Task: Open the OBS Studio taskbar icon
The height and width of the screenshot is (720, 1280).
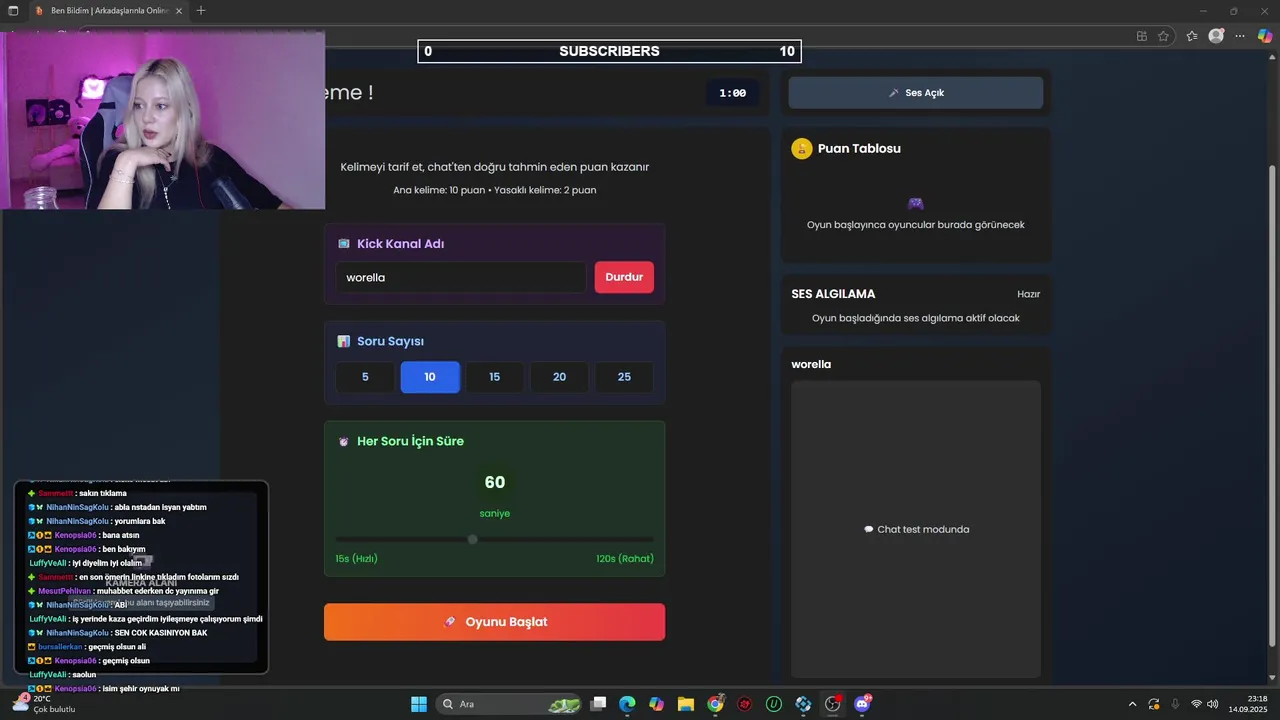Action: tap(832, 704)
